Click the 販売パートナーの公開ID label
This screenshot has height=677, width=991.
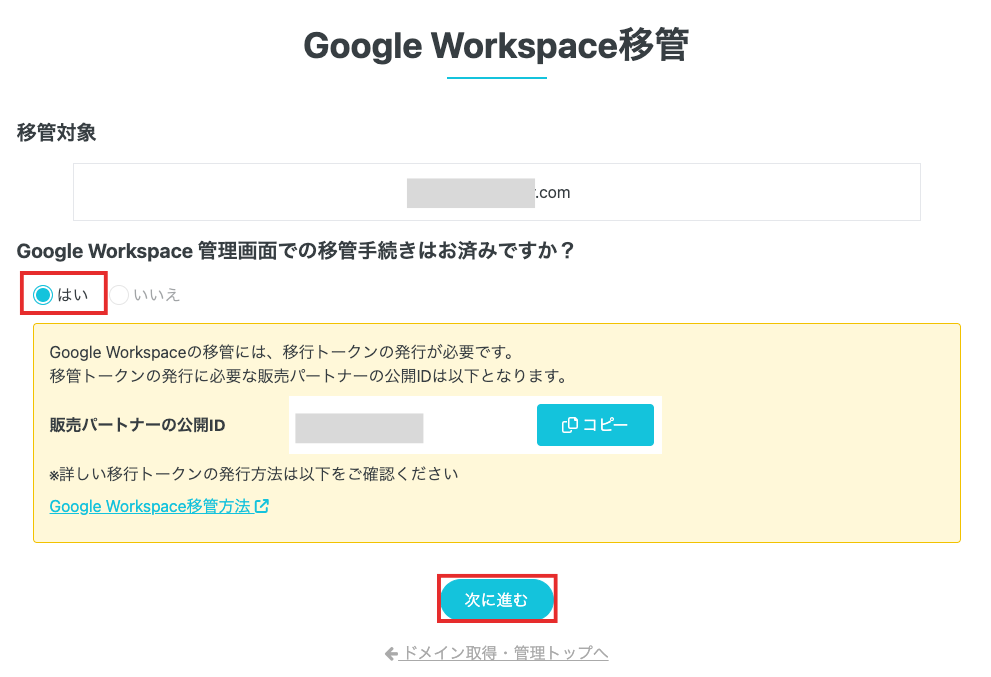137,425
